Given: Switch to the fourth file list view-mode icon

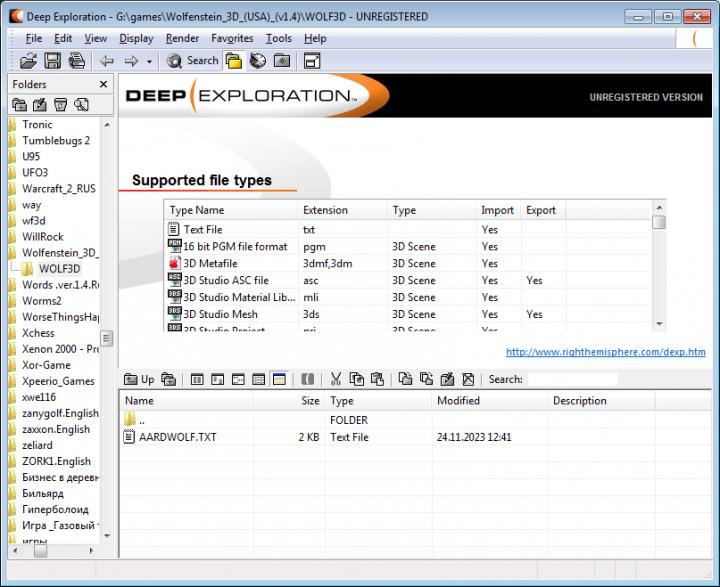Looking at the screenshot, I should coord(259,379).
